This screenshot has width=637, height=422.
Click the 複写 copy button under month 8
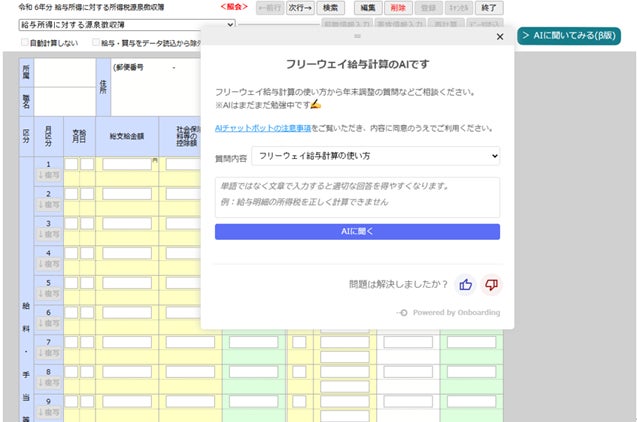pos(48,387)
